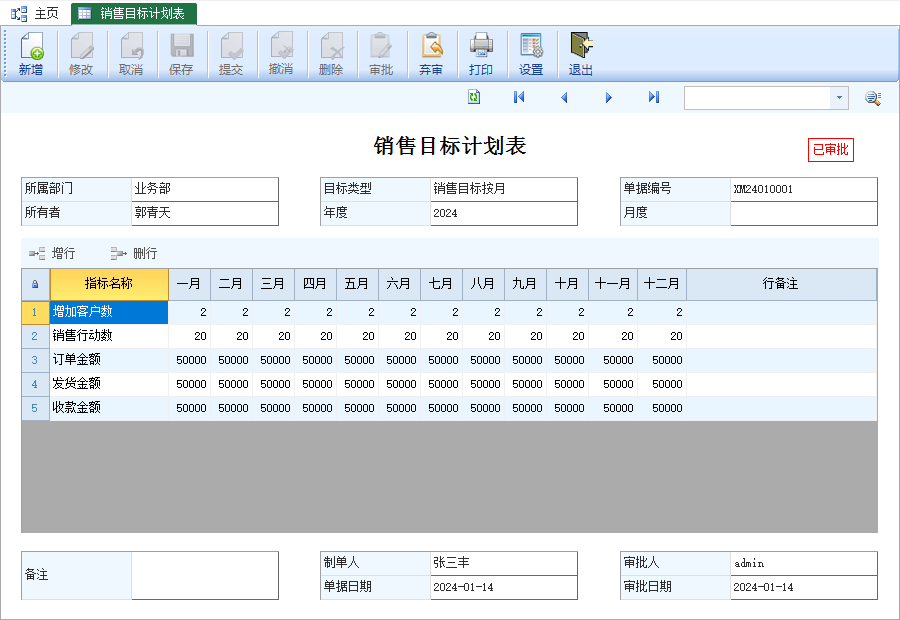Viewport: 900px width, 620px height.
Task: Go to the previous record
Action: tap(564, 98)
